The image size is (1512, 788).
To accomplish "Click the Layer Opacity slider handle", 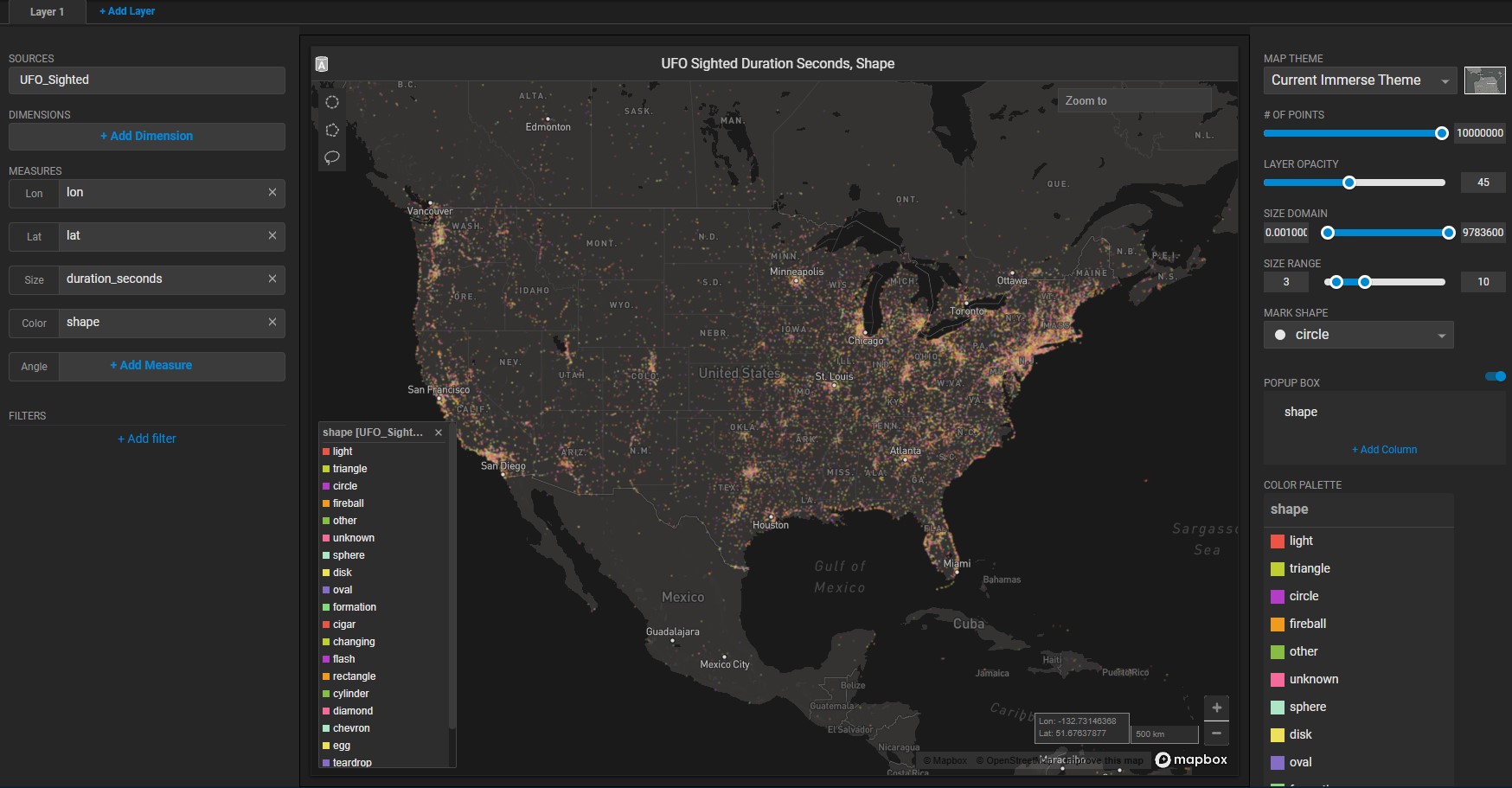I will click(x=1349, y=183).
